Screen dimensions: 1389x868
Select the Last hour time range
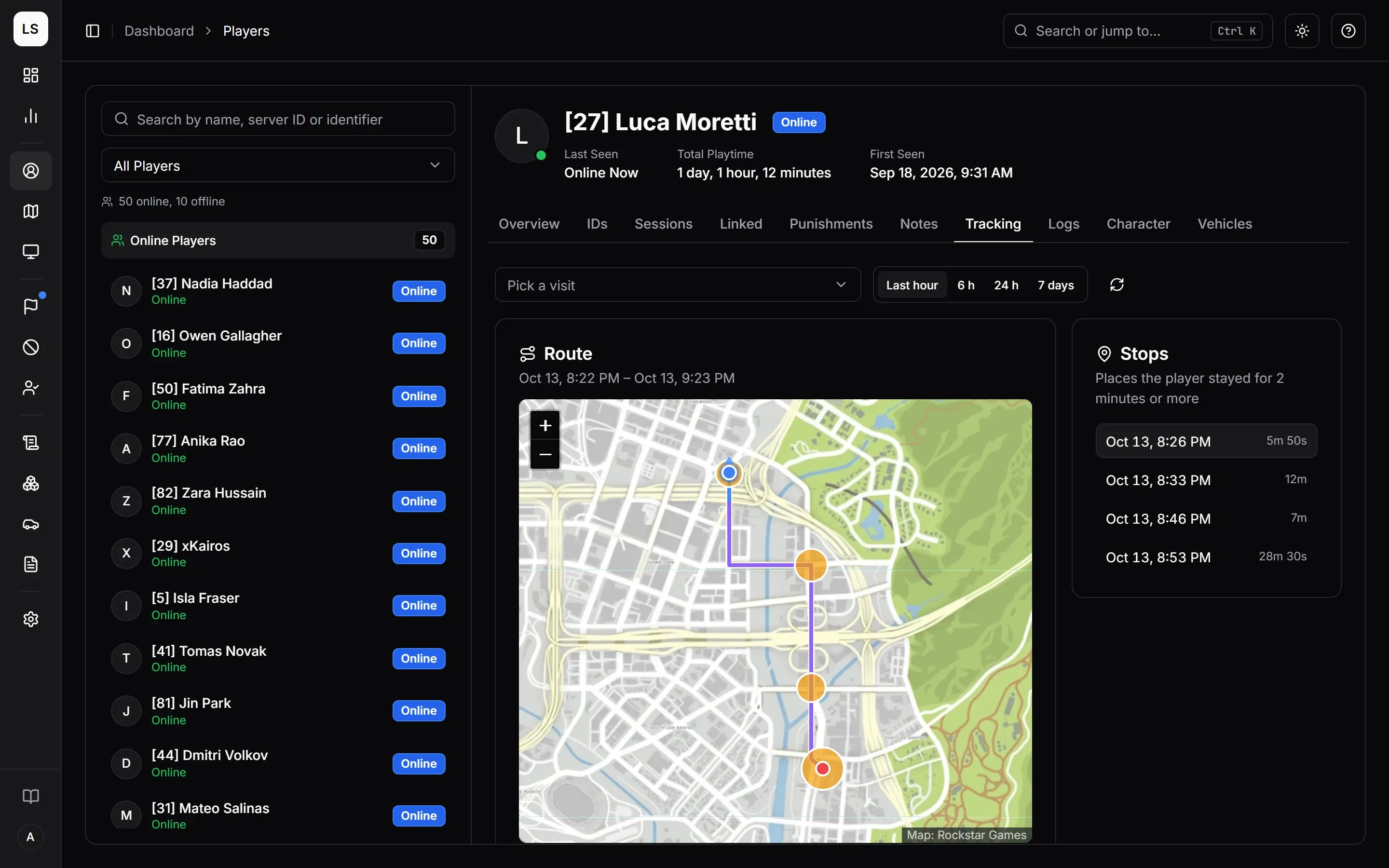pos(912,285)
